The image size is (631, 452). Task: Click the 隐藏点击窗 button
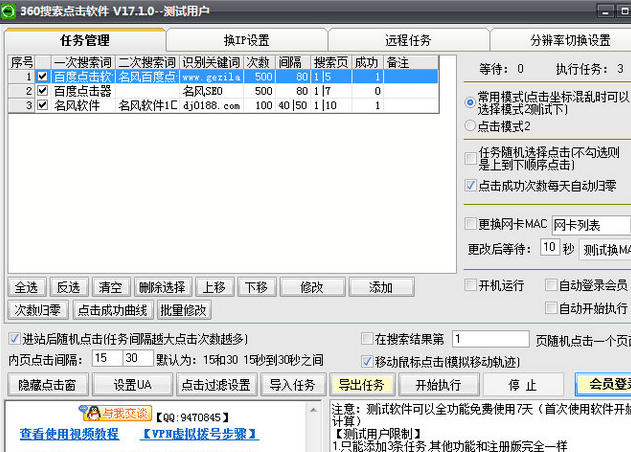[x=47, y=385]
